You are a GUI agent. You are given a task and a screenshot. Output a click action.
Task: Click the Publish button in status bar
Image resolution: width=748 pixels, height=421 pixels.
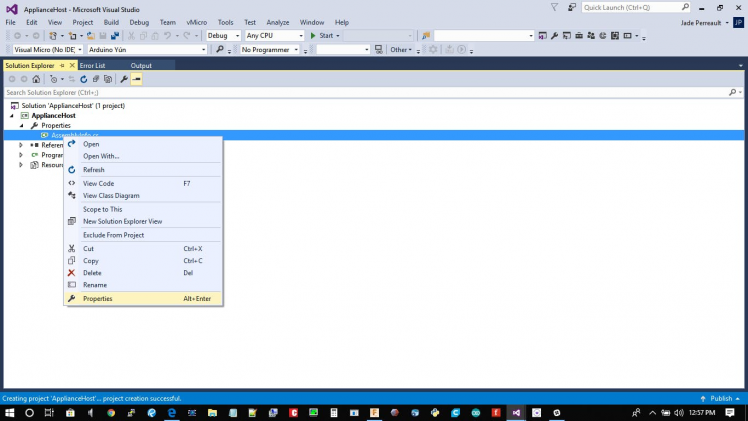(720, 399)
